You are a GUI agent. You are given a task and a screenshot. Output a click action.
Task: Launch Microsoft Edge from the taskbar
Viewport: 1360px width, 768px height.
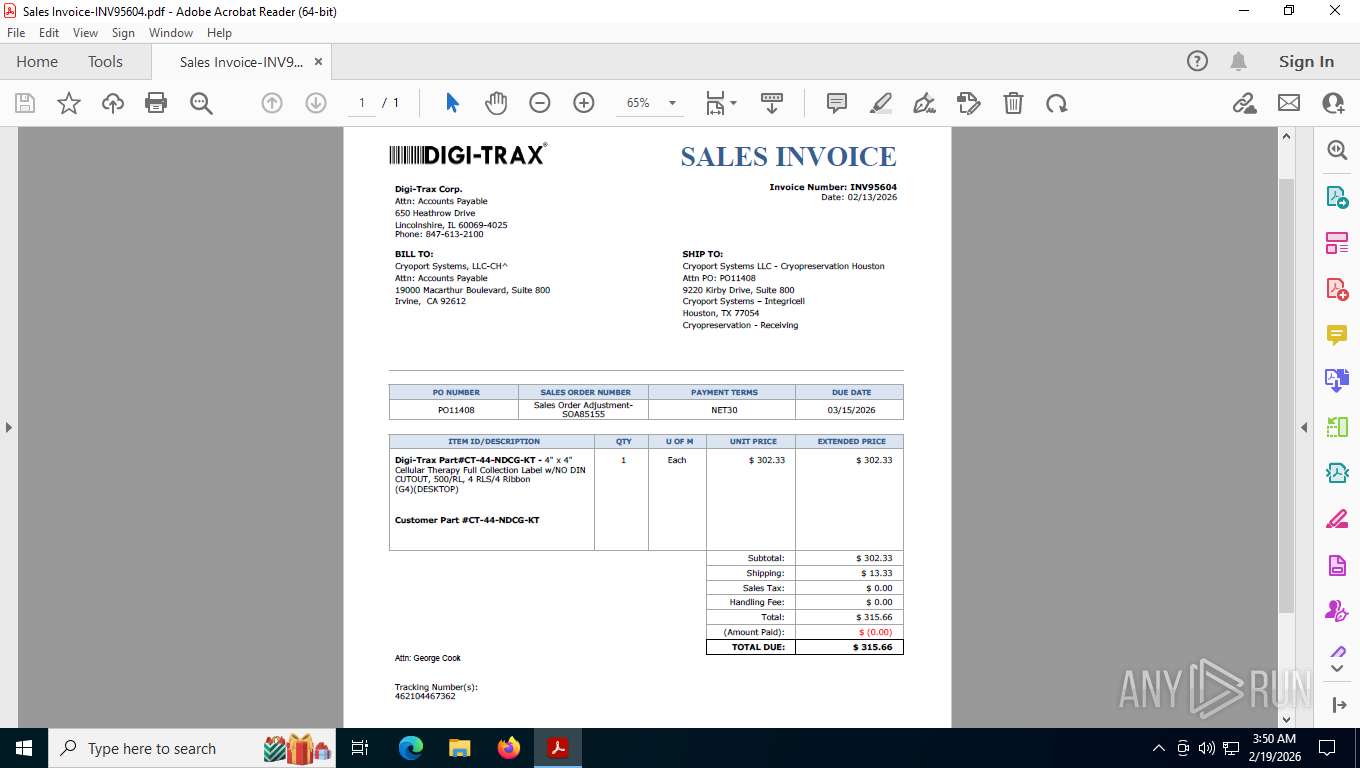tap(411, 748)
